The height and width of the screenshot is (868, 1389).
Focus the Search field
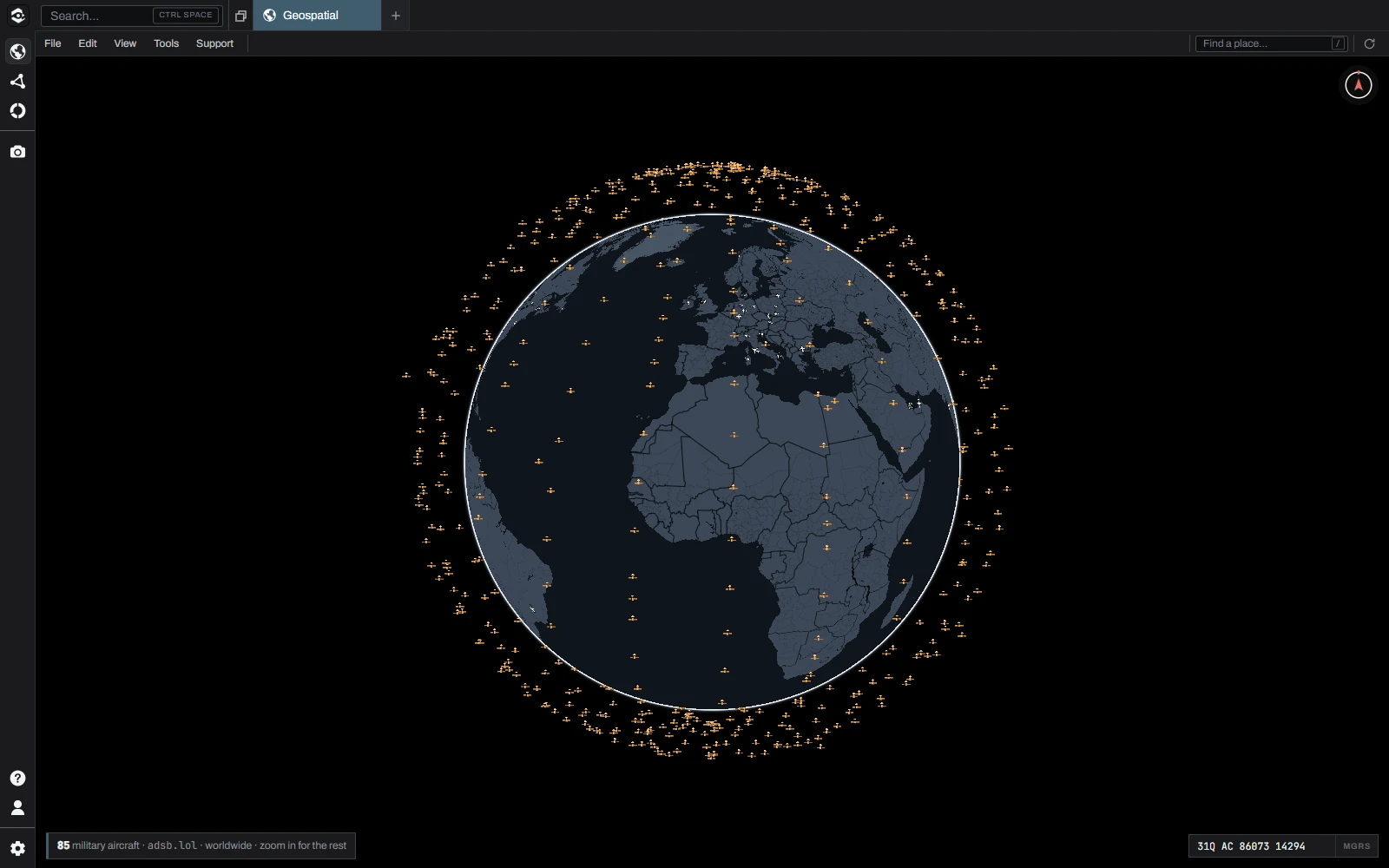(132, 16)
